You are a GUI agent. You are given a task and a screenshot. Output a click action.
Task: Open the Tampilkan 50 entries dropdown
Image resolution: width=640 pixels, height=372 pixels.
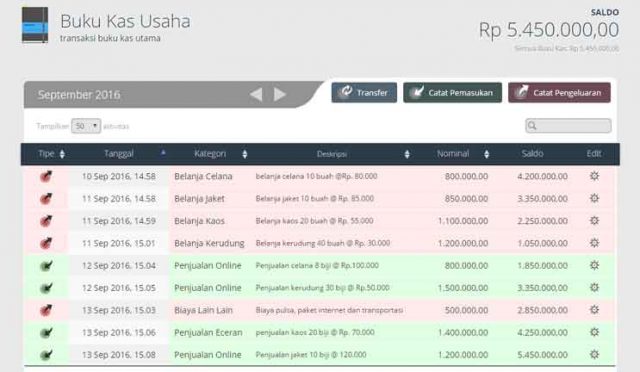[86, 126]
